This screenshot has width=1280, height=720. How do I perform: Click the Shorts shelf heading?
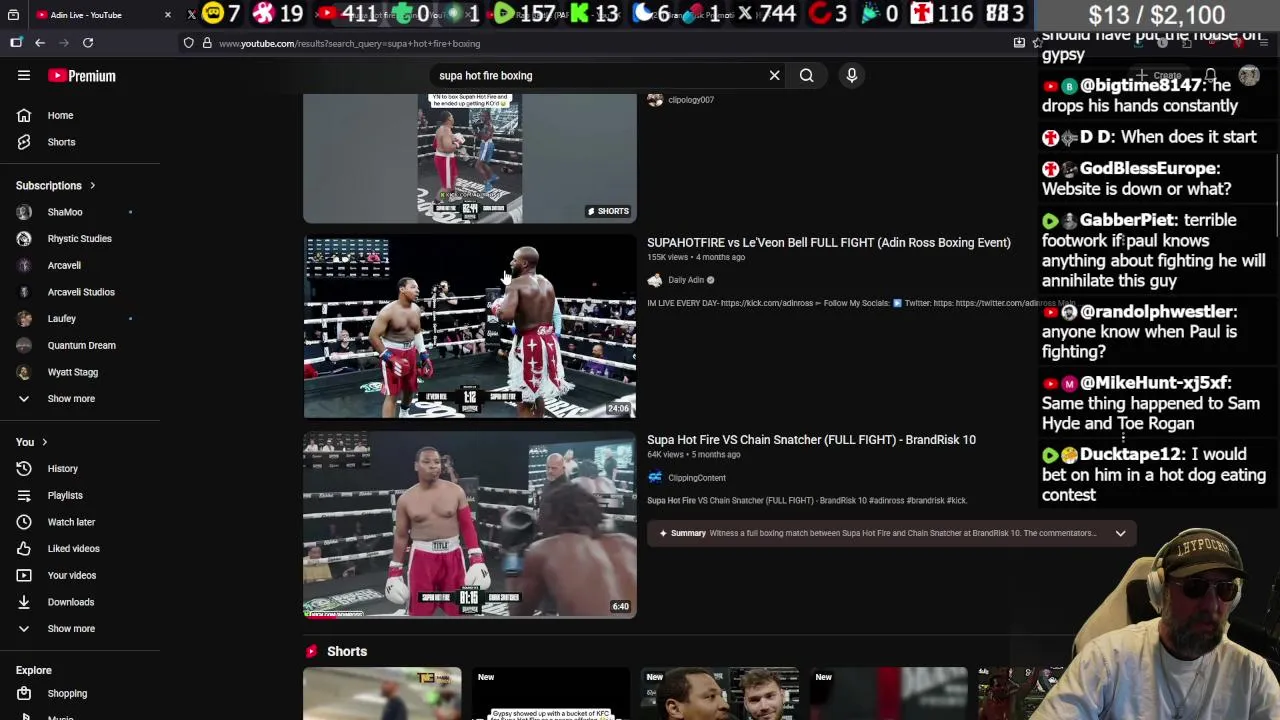point(347,651)
